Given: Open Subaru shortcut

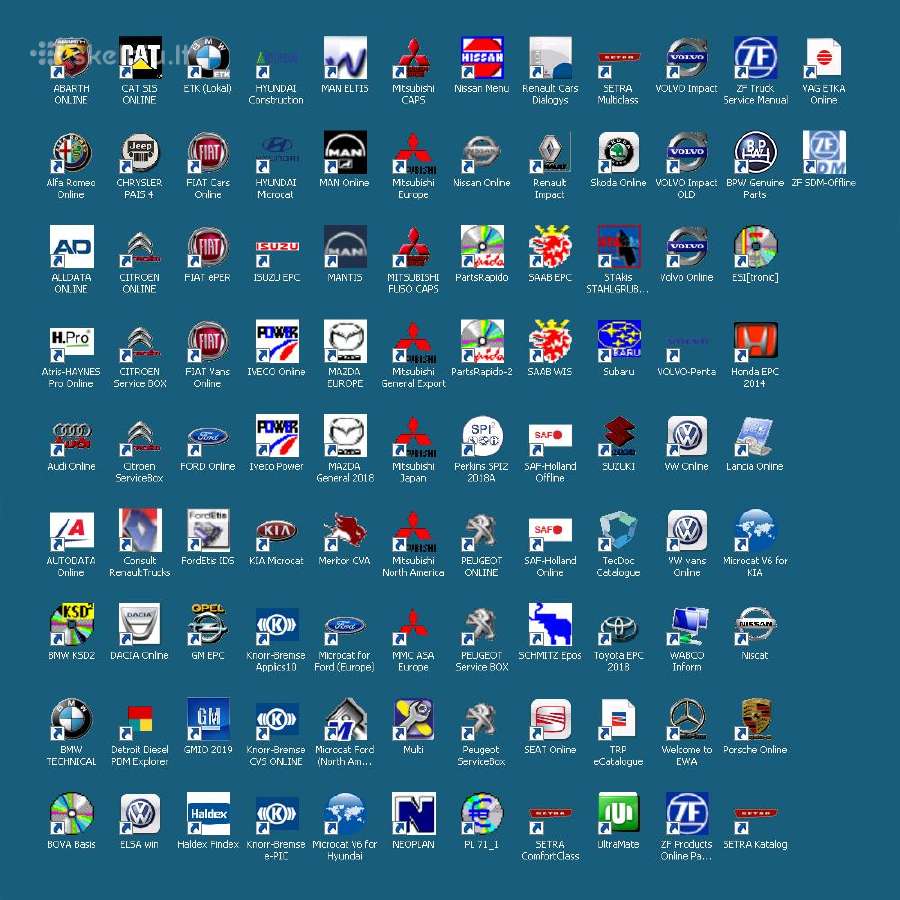Looking at the screenshot, I should click(x=618, y=341).
